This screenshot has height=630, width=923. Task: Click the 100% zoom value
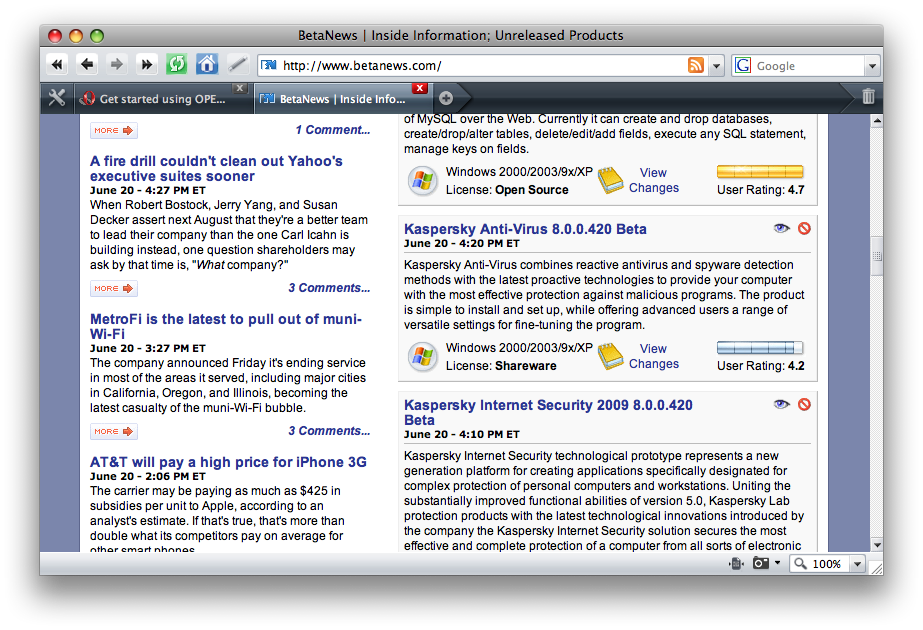pyautogui.click(x=826, y=564)
